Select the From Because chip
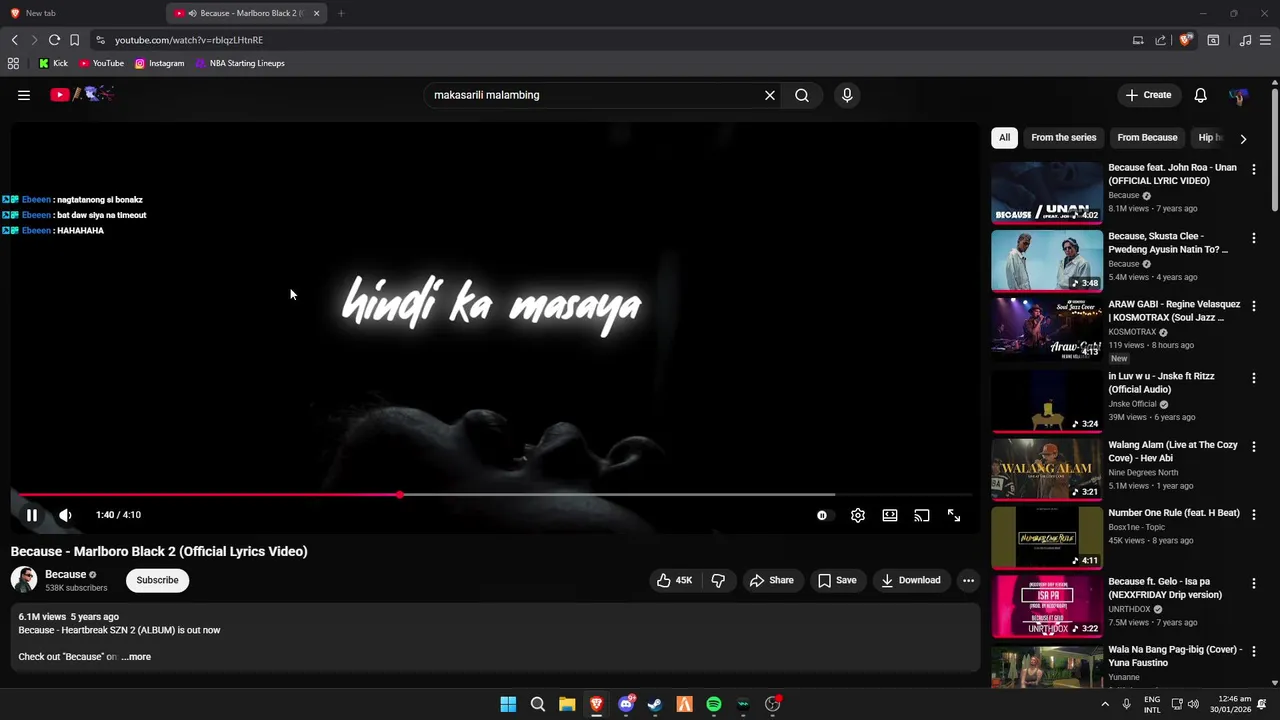1280x720 pixels. coord(1147,138)
